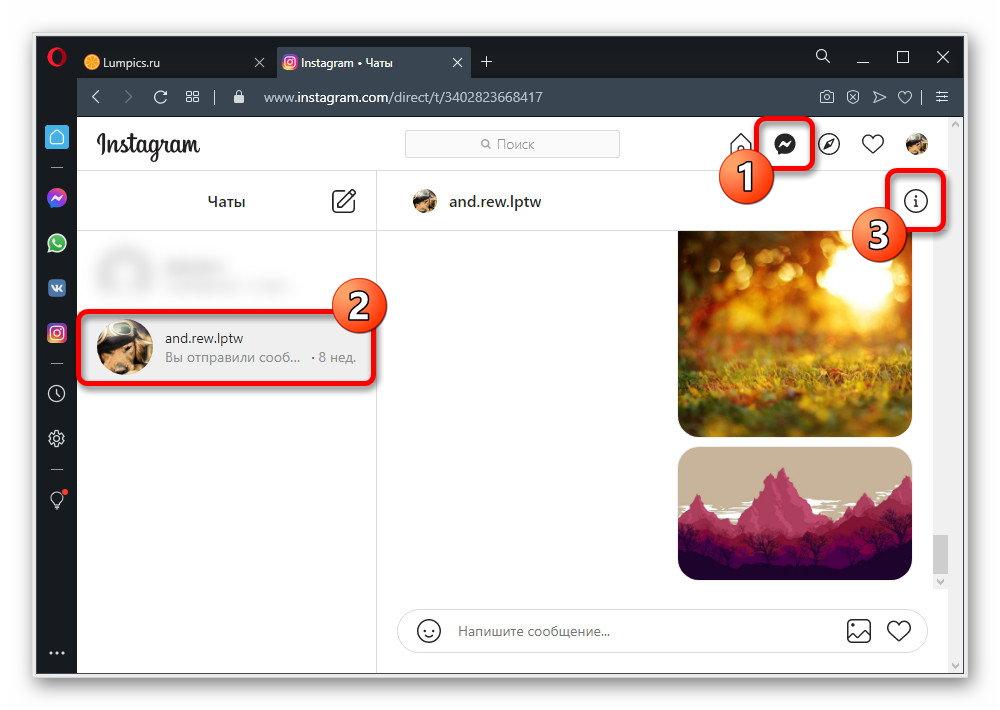The image size is (1000, 710).
Task: Open Easy Setup panel
Action: point(942,97)
